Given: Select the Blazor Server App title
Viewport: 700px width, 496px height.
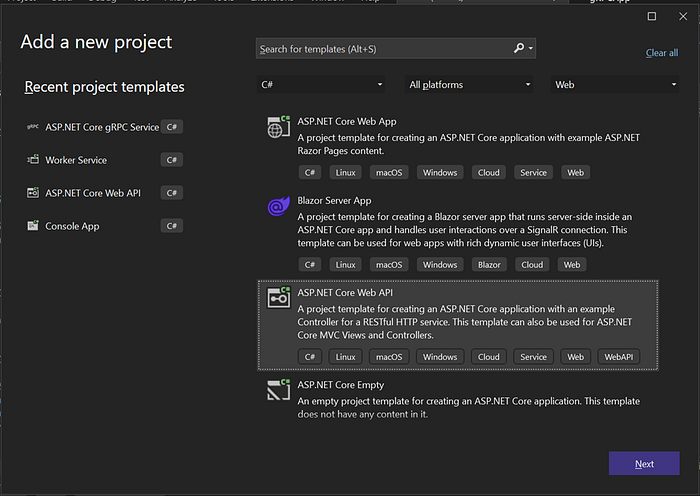Looking at the screenshot, I should (334, 200).
